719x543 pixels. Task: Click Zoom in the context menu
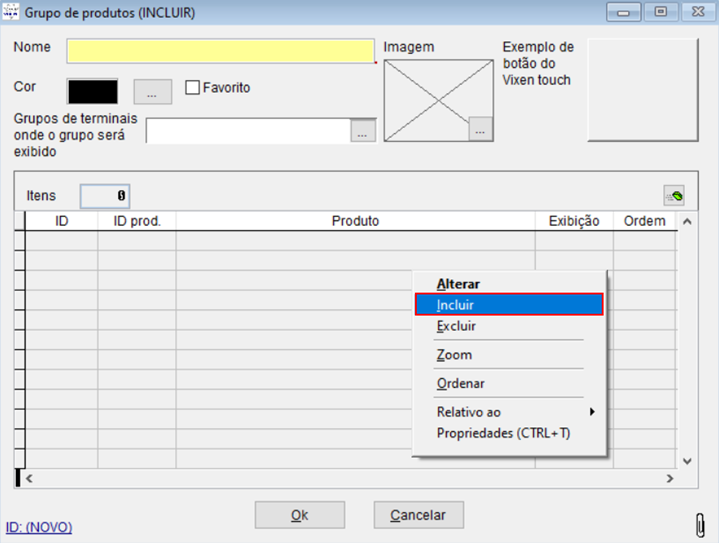[x=509, y=355]
